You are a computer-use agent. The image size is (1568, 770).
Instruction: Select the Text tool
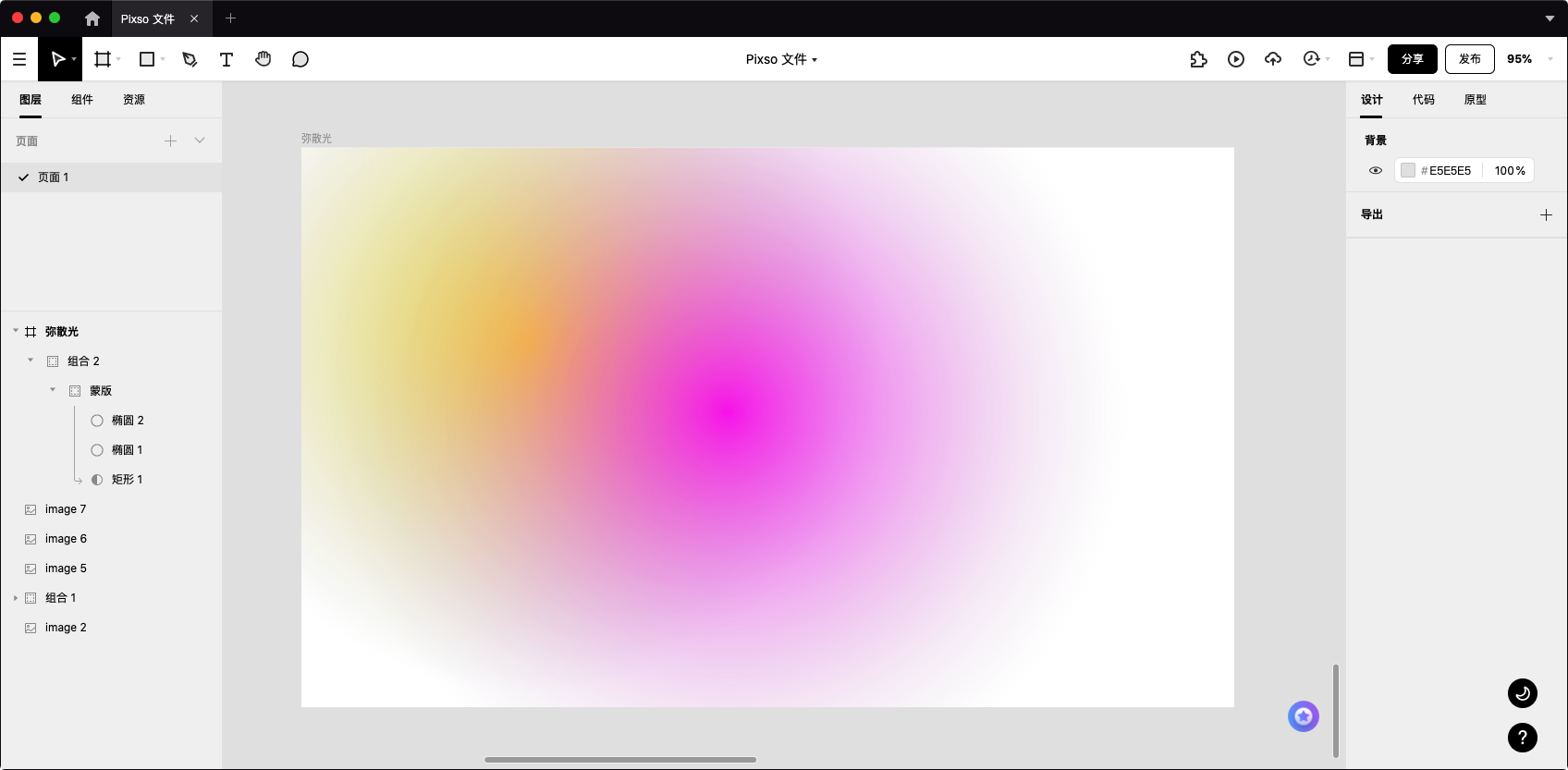pos(227,59)
